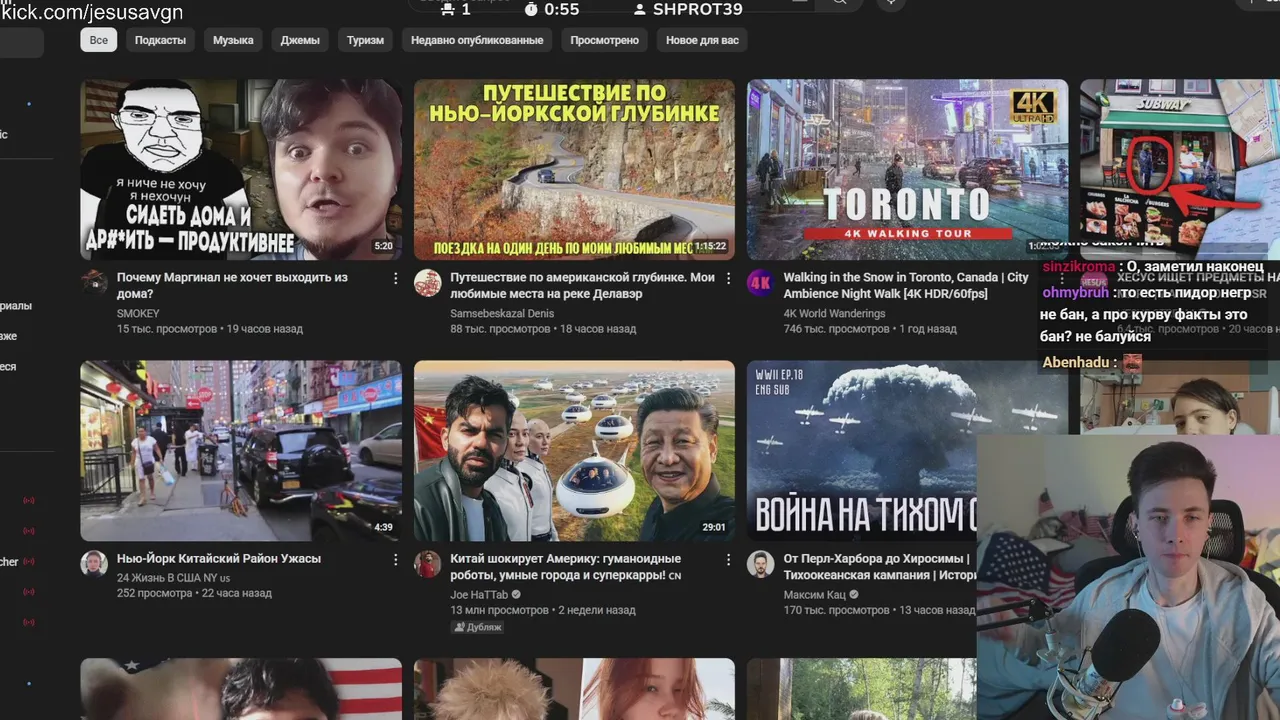
Task: Click the 'SHPROT39' overlay label
Action: [697, 9]
